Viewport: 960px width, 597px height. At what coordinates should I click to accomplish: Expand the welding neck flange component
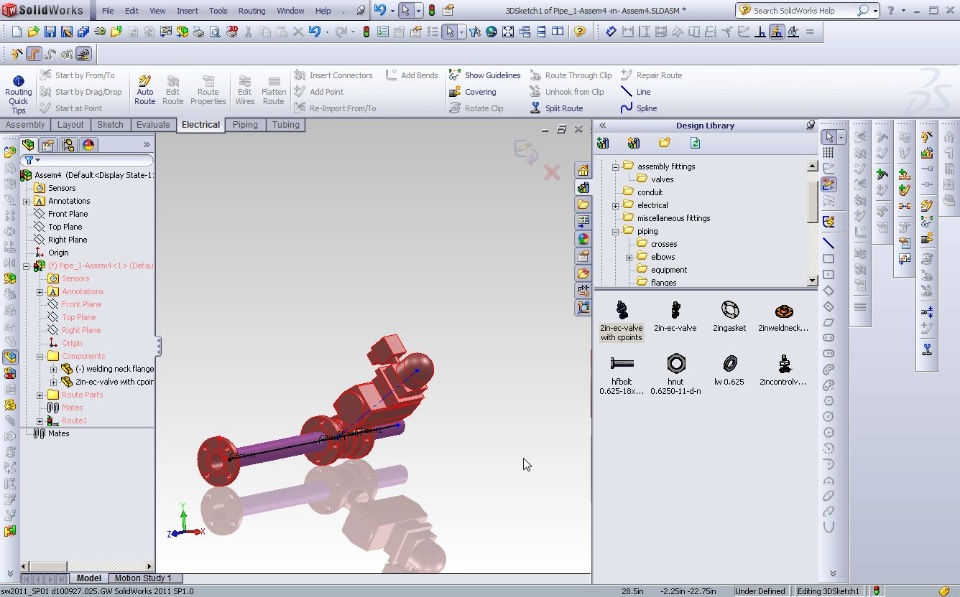click(53, 369)
